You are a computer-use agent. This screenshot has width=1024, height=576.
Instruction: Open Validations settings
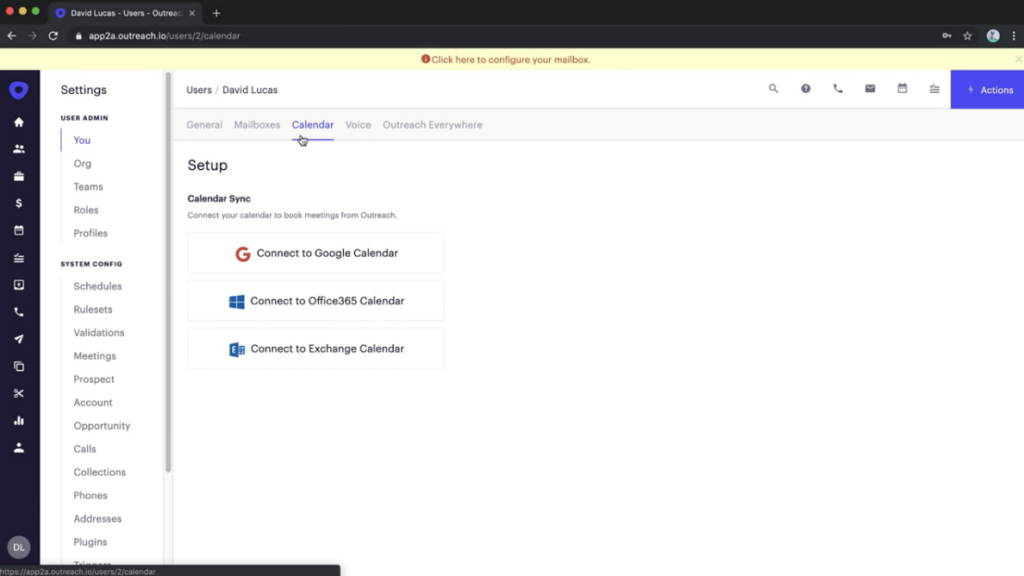point(99,333)
